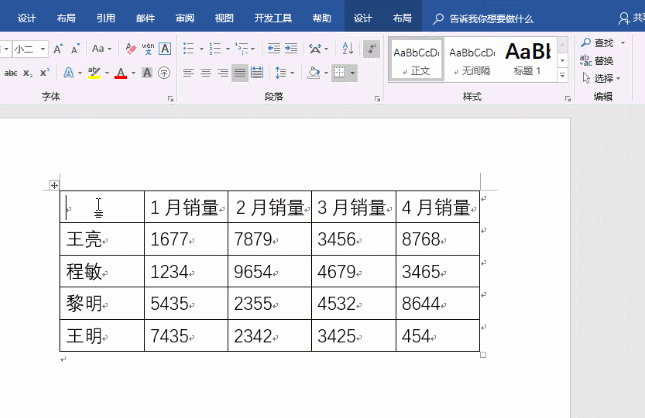The height and width of the screenshot is (418, 645).
Task: Increase font size with the grow font icon
Action: click(x=58, y=49)
